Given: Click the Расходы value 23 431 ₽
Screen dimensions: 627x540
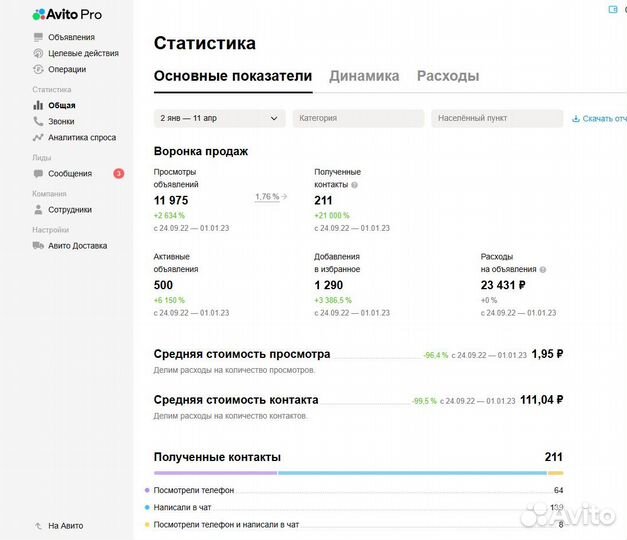Looking at the screenshot, I should pyautogui.click(x=503, y=285).
